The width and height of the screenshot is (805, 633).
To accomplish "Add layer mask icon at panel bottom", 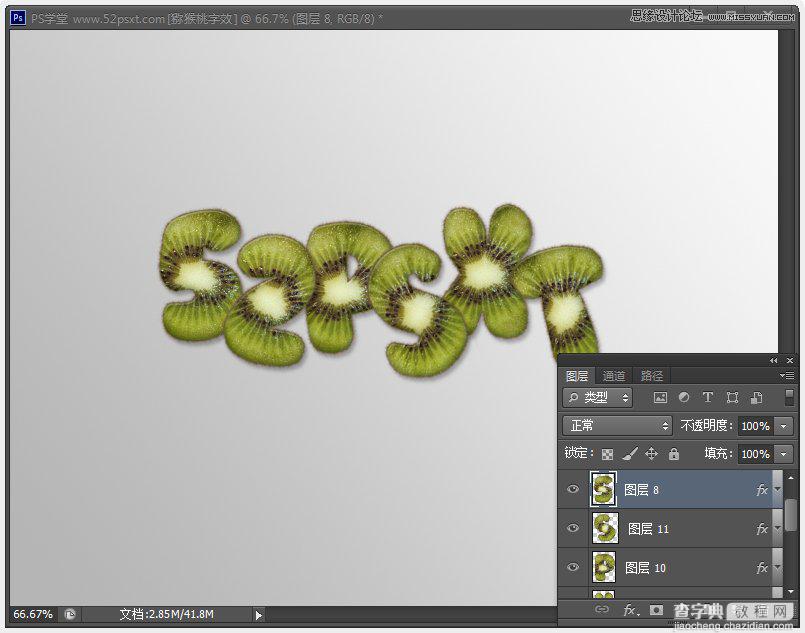I will click(x=656, y=610).
